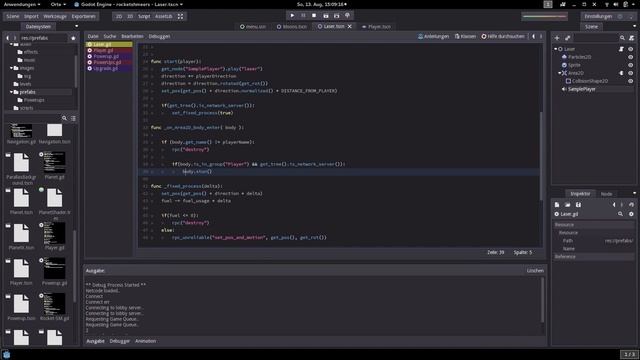Viewport: 640px width, 360px height.
Task: Switch to the Node tab beside Inspektor
Action: 606,194
